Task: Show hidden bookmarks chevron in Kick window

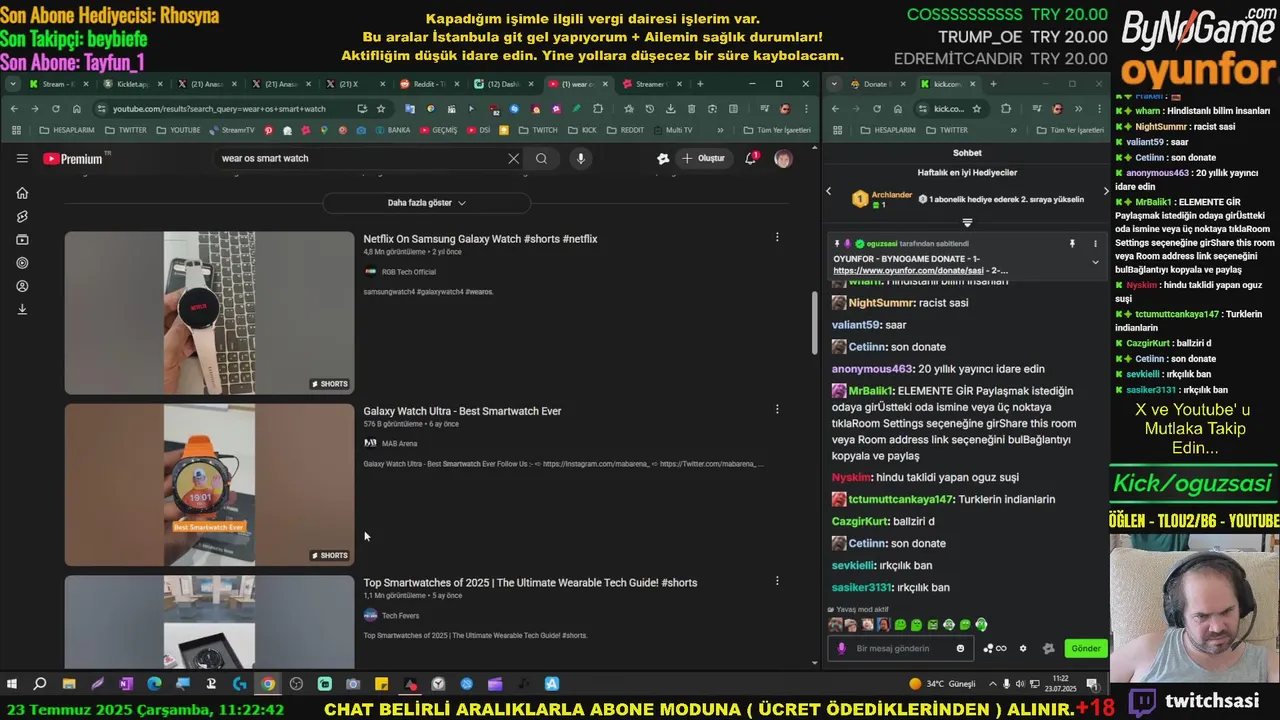Action: (x=1013, y=130)
